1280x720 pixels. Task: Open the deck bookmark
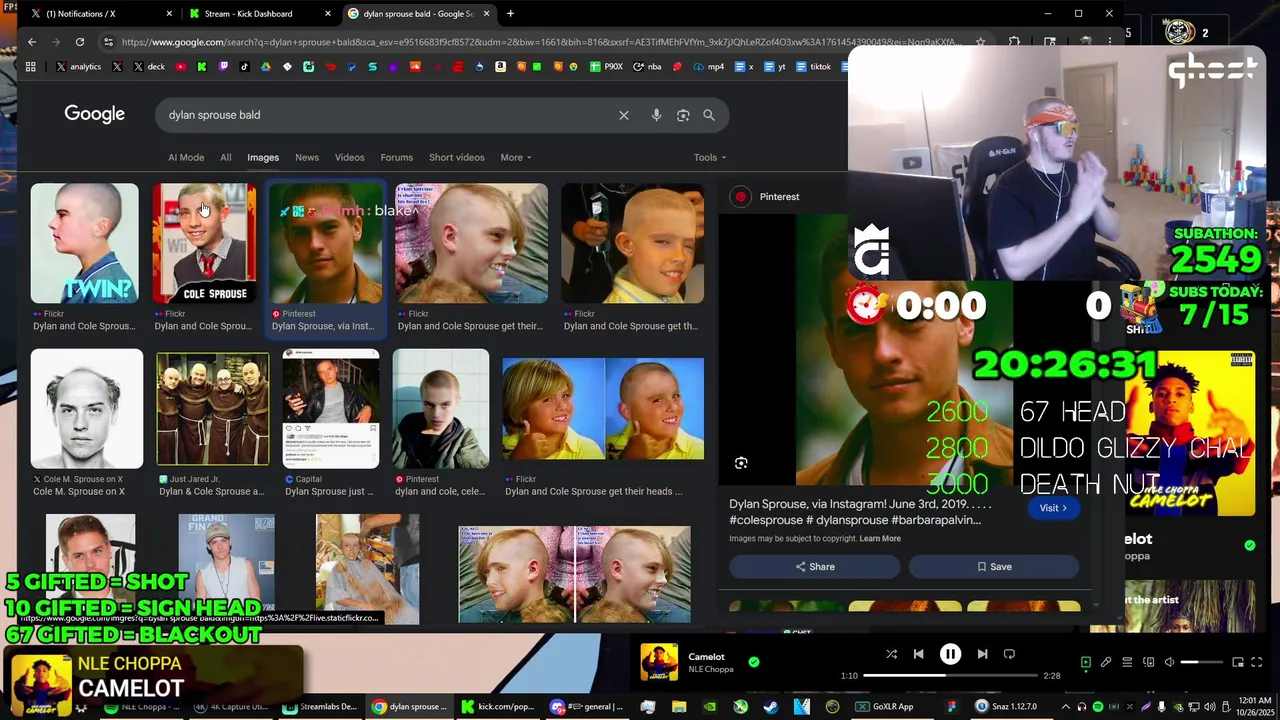[148, 67]
